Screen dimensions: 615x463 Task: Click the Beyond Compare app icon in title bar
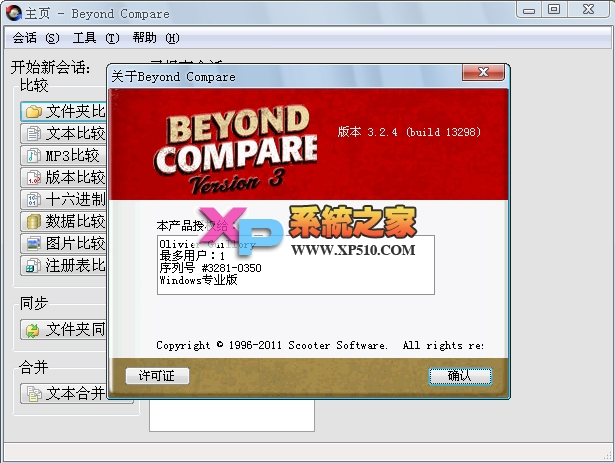point(14,13)
